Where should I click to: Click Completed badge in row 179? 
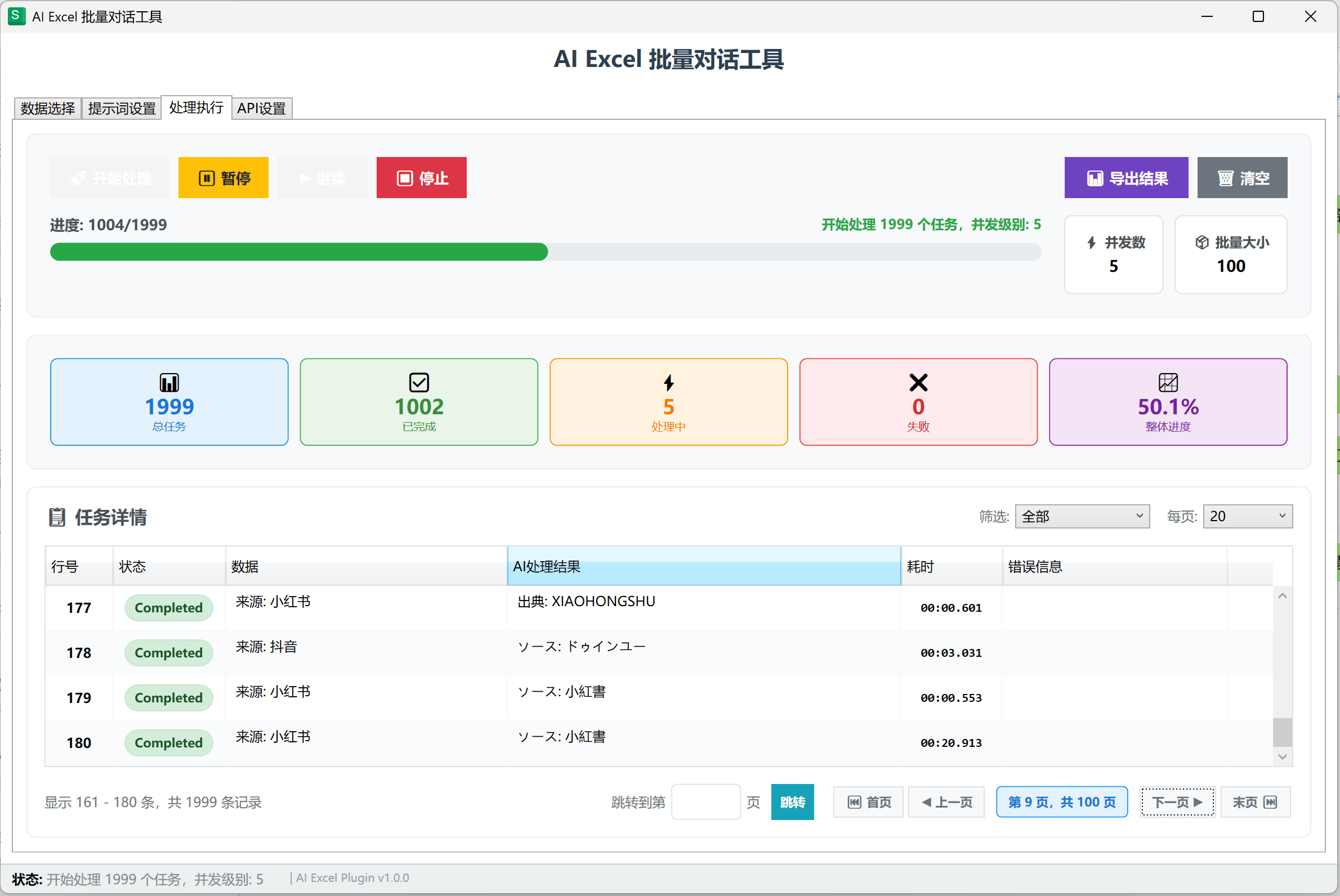(169, 698)
